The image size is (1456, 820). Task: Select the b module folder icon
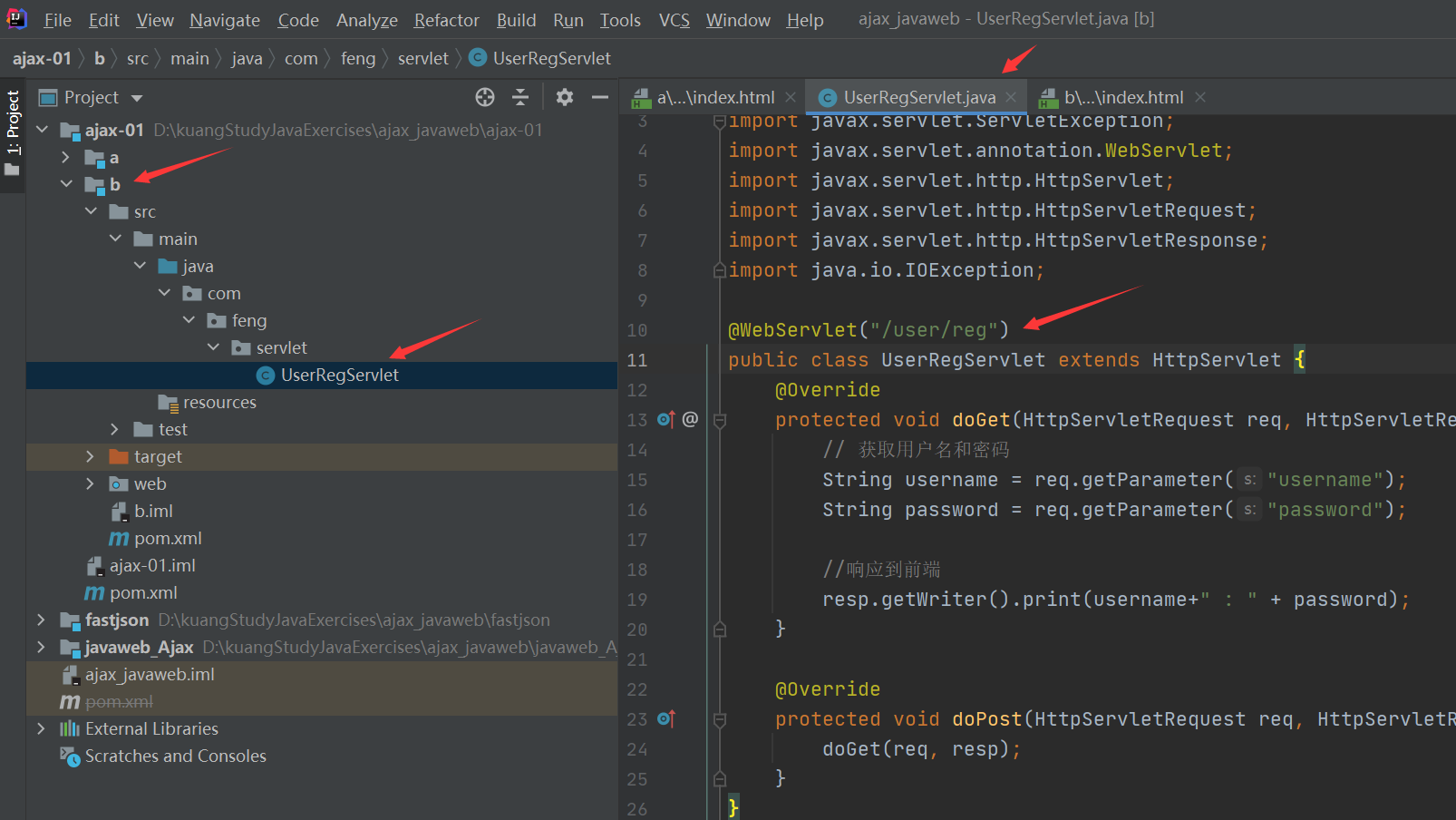94,185
